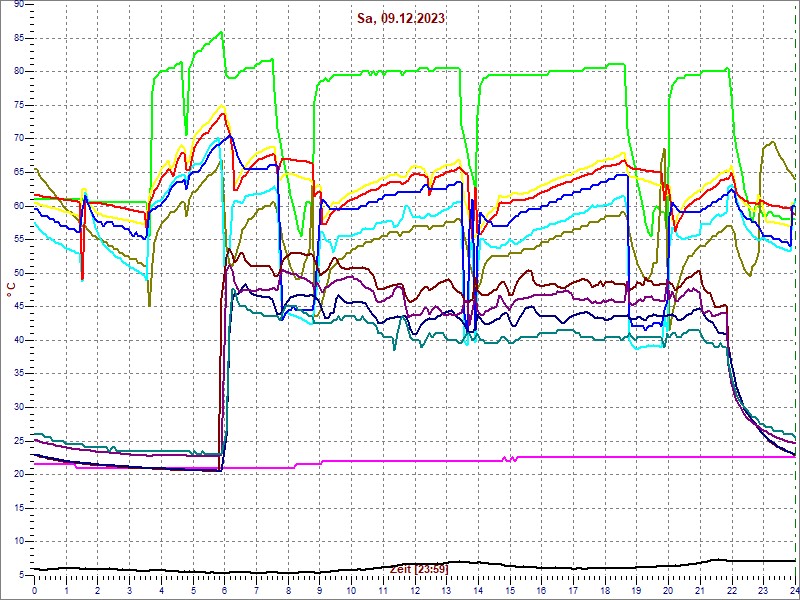Click hour 7 on the time axis

pos(257,590)
